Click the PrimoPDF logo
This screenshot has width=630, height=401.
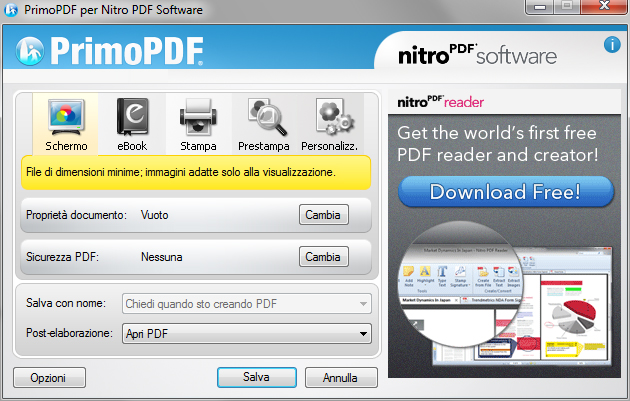point(110,50)
